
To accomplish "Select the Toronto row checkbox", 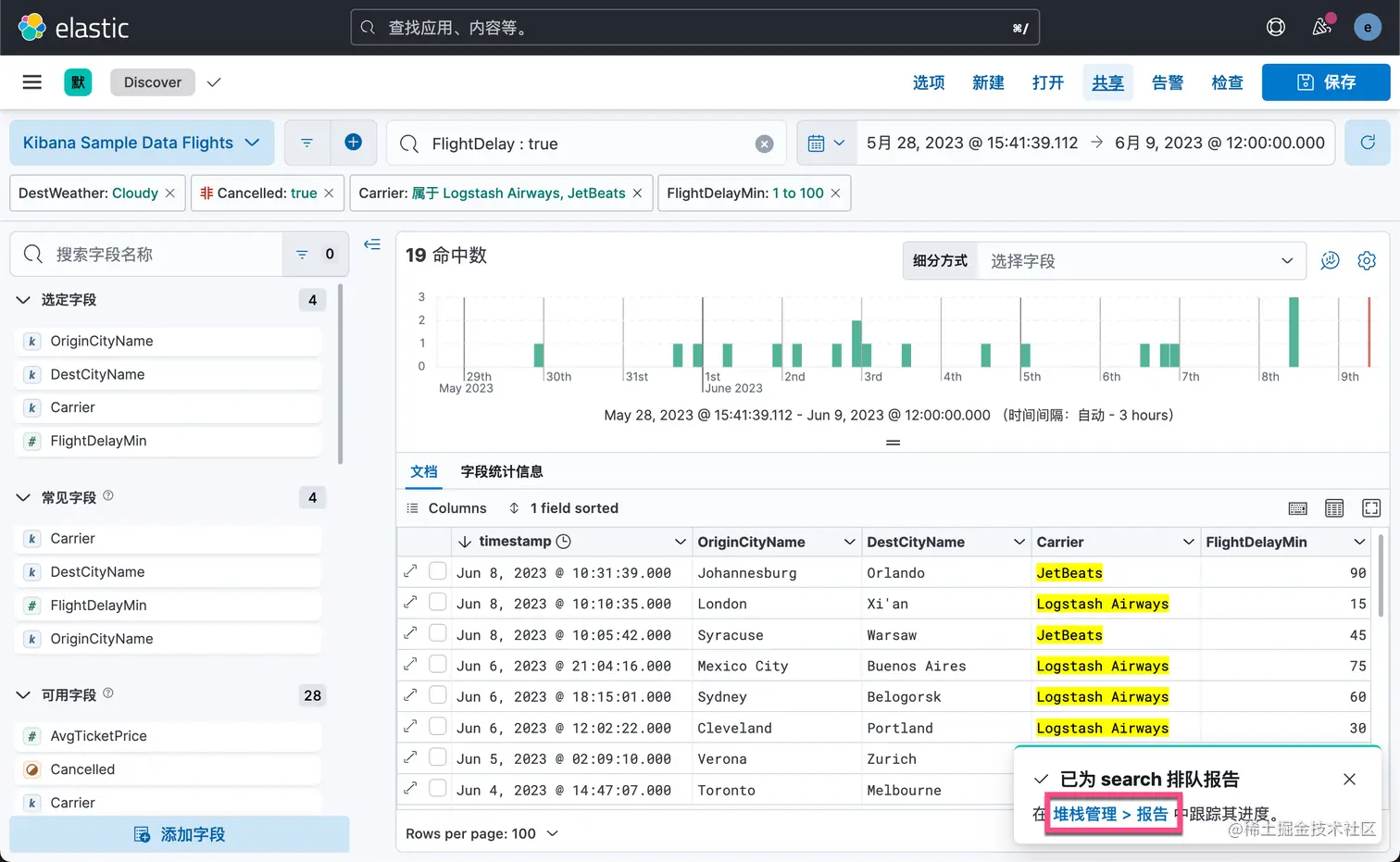I will pyautogui.click(x=438, y=788).
